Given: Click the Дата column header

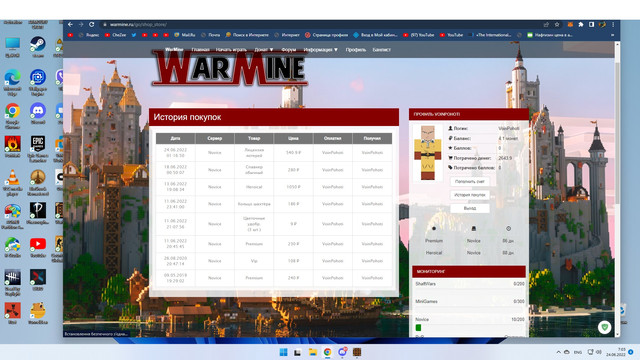Looking at the screenshot, I should pos(176,138).
